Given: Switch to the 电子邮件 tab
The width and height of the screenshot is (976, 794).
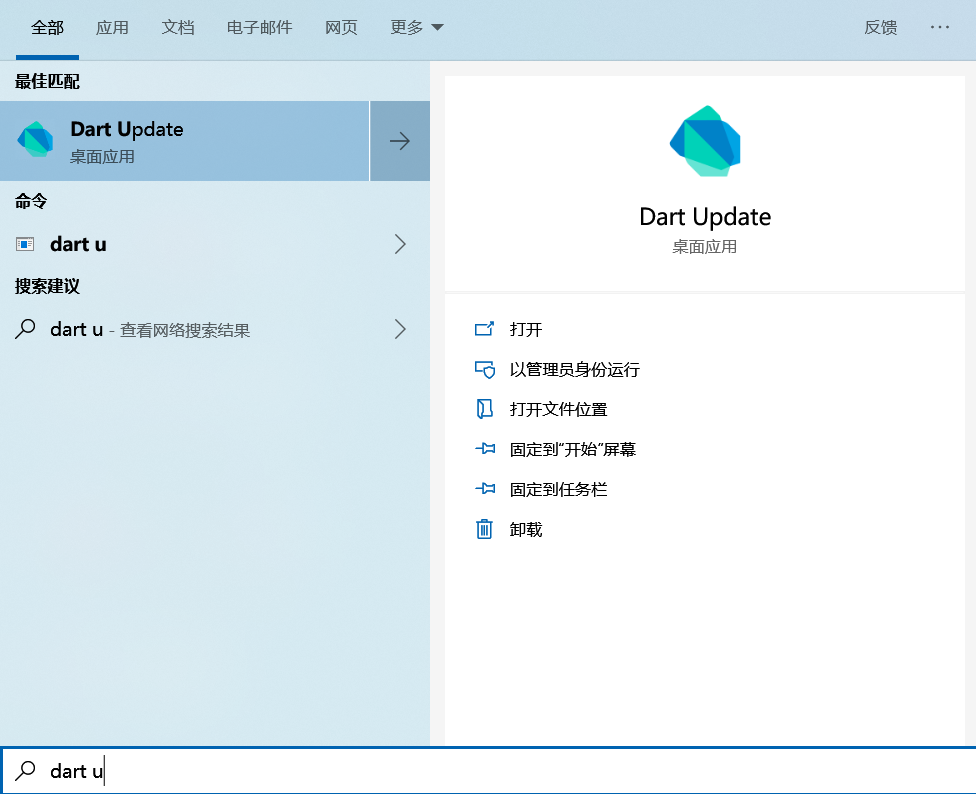Looking at the screenshot, I should (260, 27).
